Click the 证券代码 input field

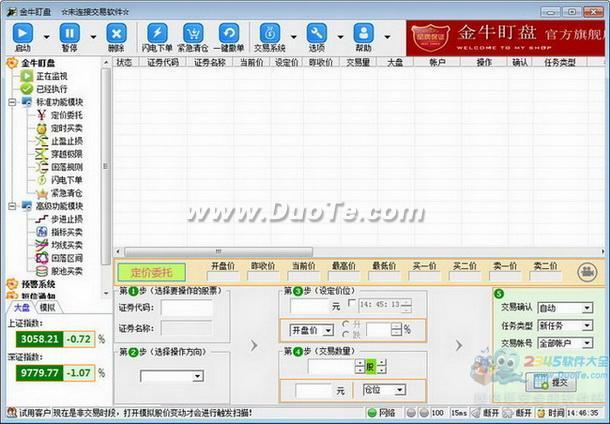click(187, 307)
